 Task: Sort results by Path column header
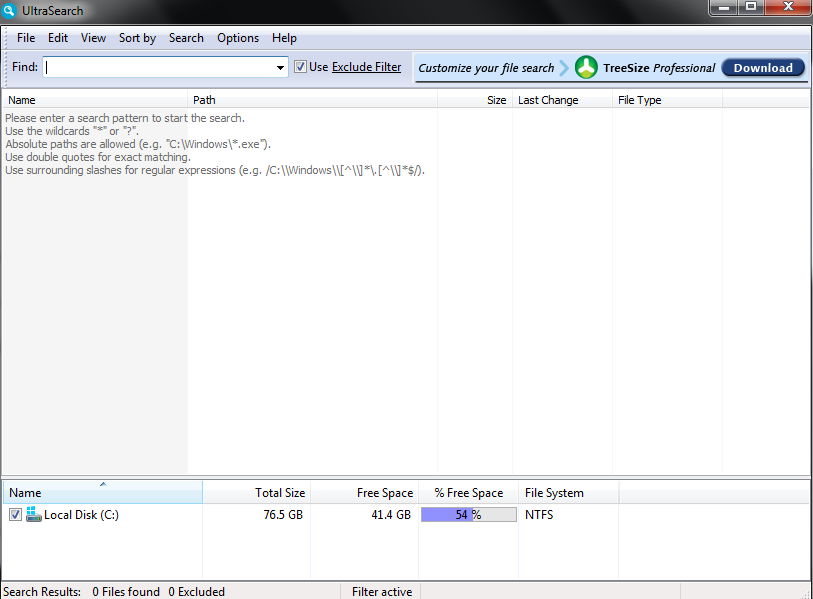(x=313, y=100)
